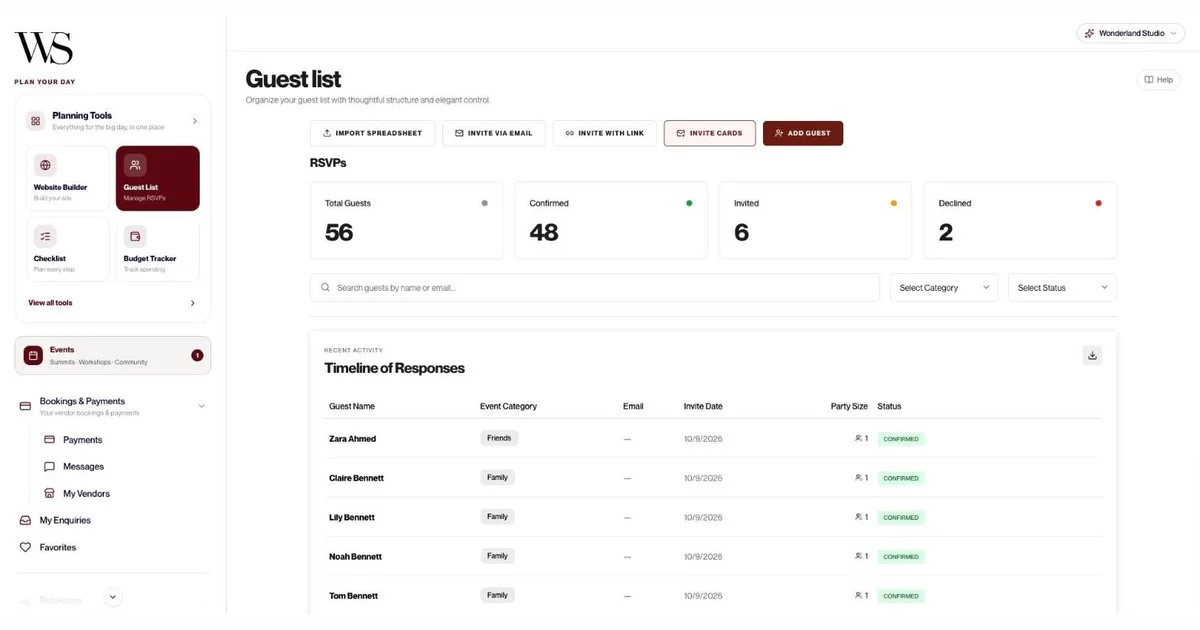Click guest name Noah Bennett
Image resolution: width=1200 pixels, height=630 pixels.
(356, 556)
